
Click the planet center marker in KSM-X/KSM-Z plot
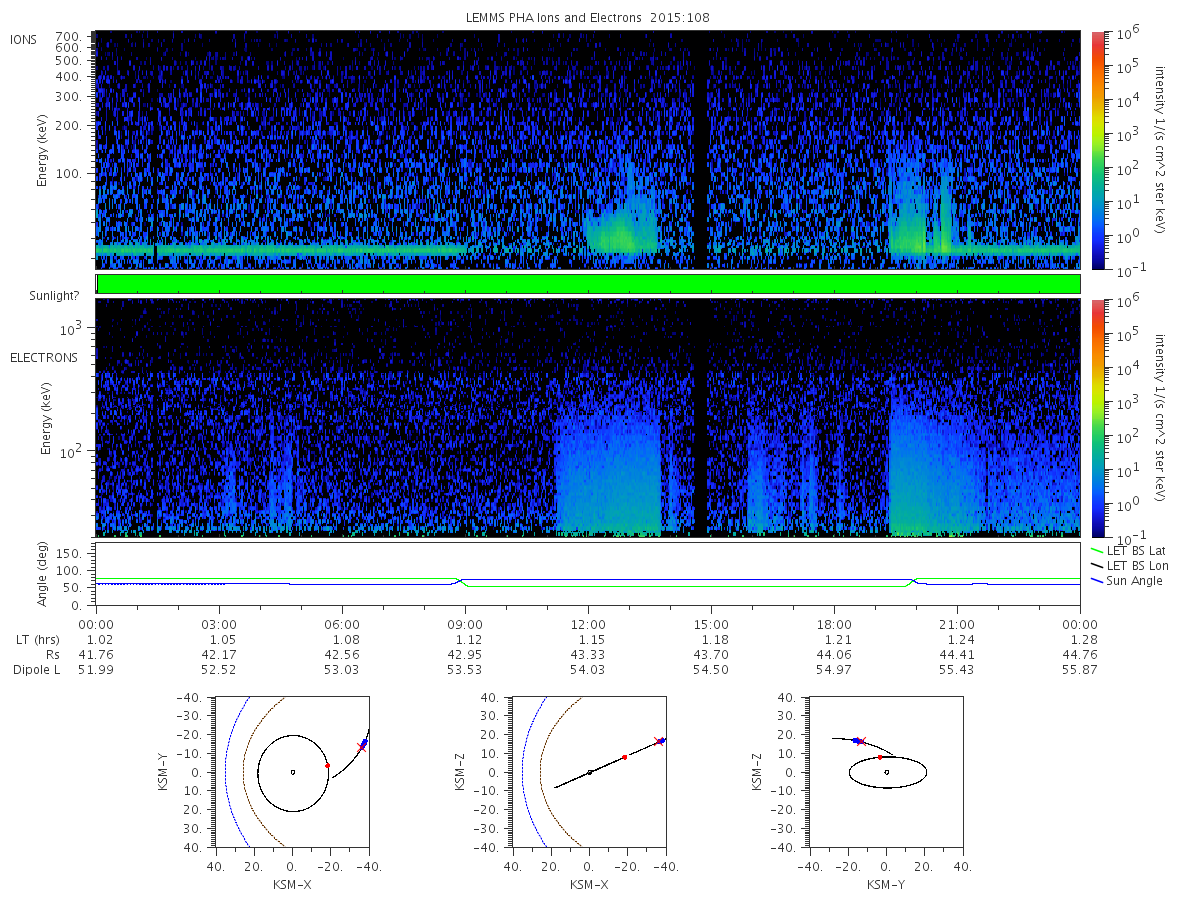click(590, 772)
